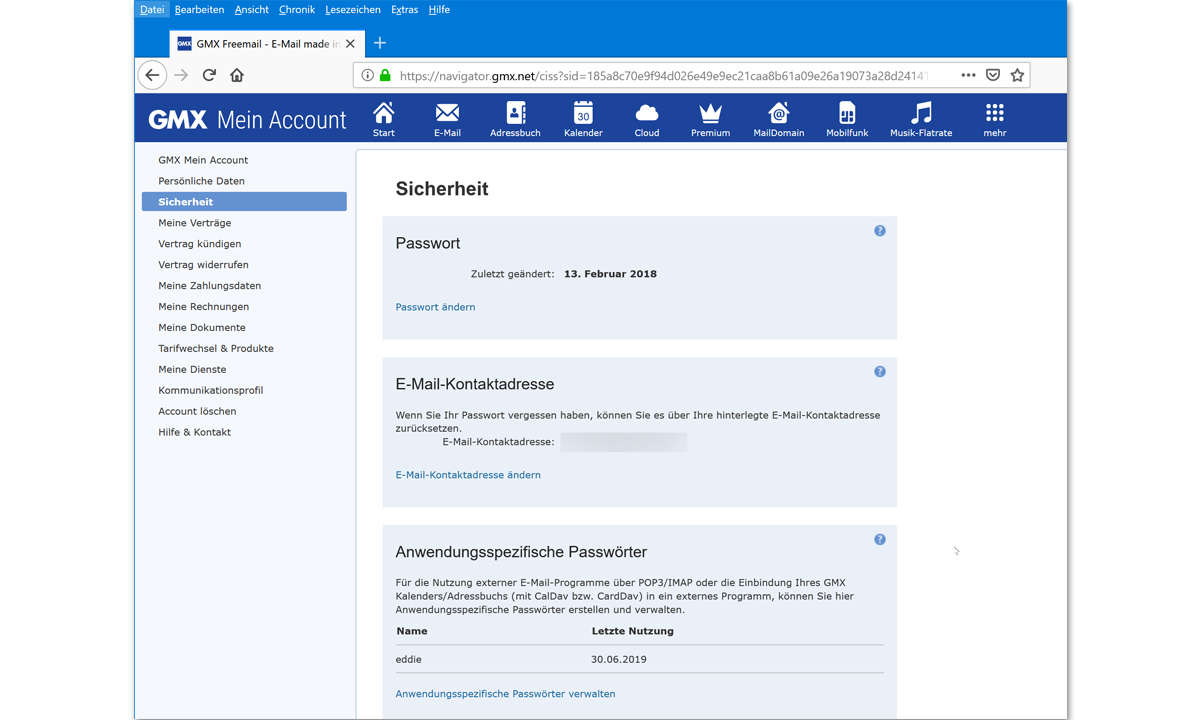Viewport: 1200px width, 720px height.
Task: Click the eddie row in password table
Action: (640, 660)
